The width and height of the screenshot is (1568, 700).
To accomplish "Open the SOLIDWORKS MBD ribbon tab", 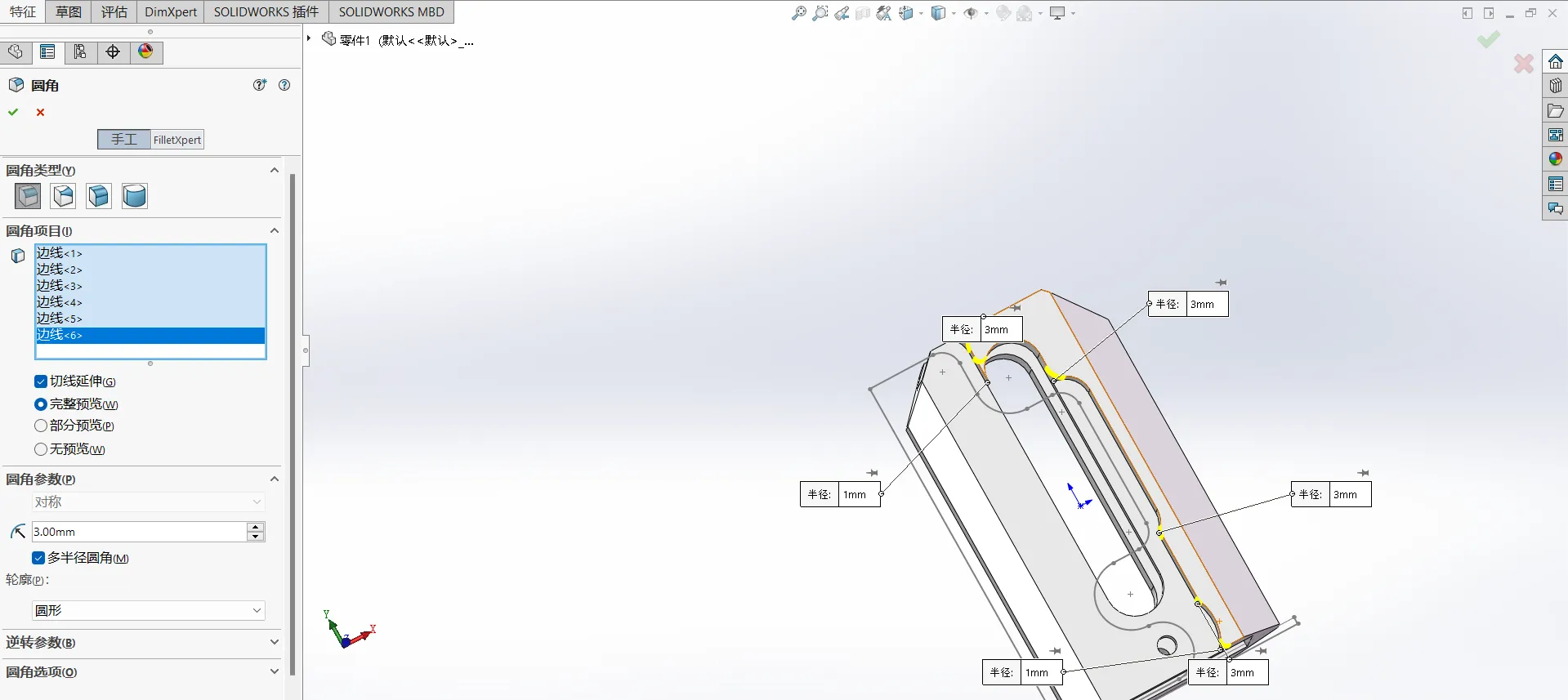I will click(391, 12).
